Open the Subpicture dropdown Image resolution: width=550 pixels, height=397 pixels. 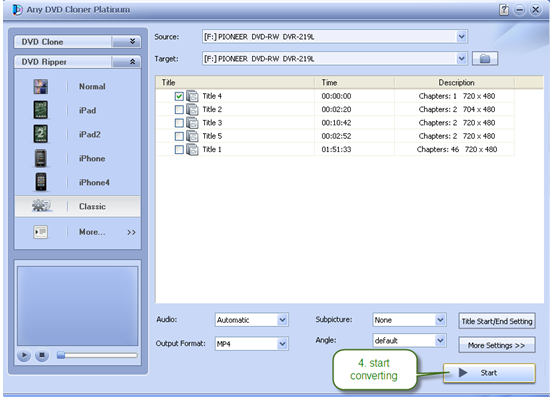point(440,319)
